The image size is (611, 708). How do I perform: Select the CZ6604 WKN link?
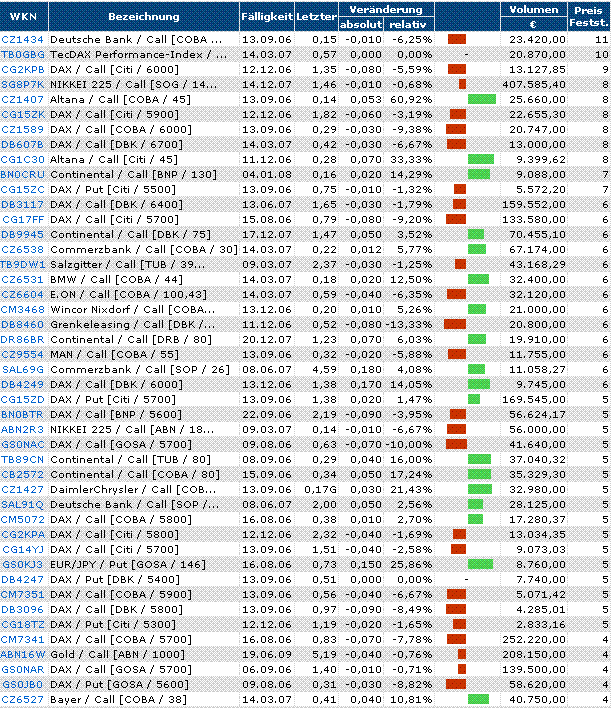pyautogui.click(x=23, y=294)
